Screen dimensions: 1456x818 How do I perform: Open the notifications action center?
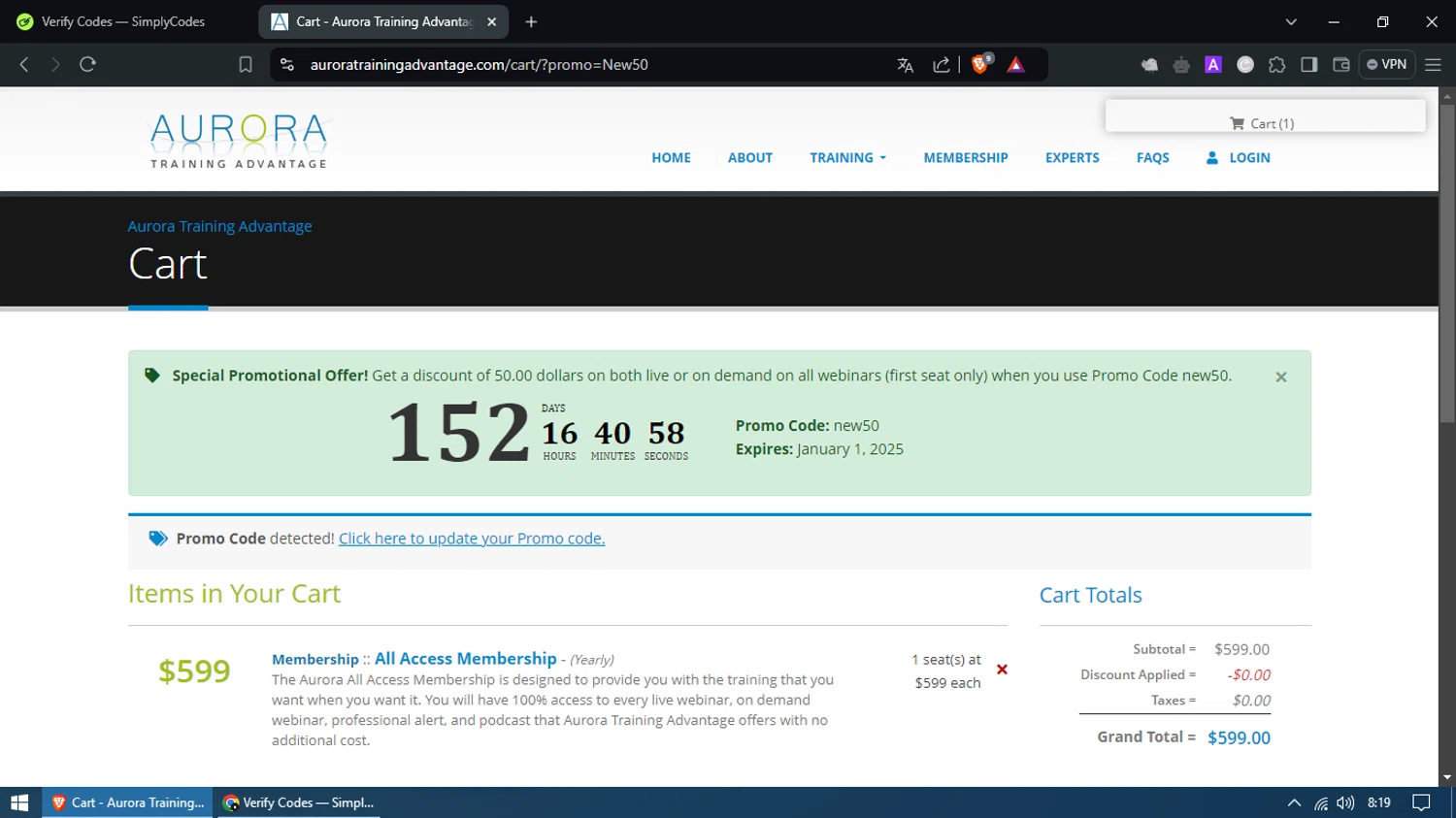click(1421, 802)
